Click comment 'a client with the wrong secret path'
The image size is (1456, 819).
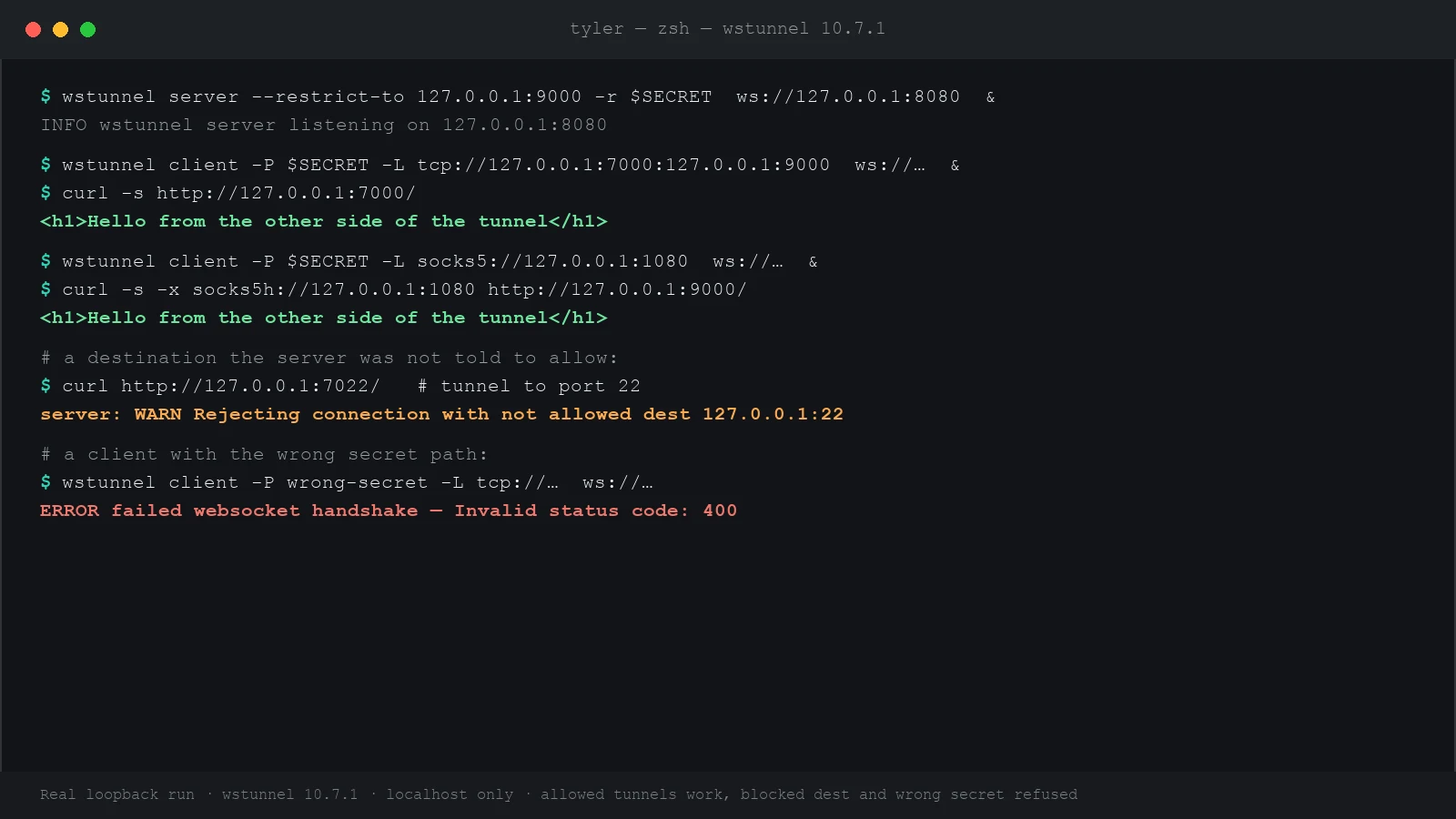point(264,454)
